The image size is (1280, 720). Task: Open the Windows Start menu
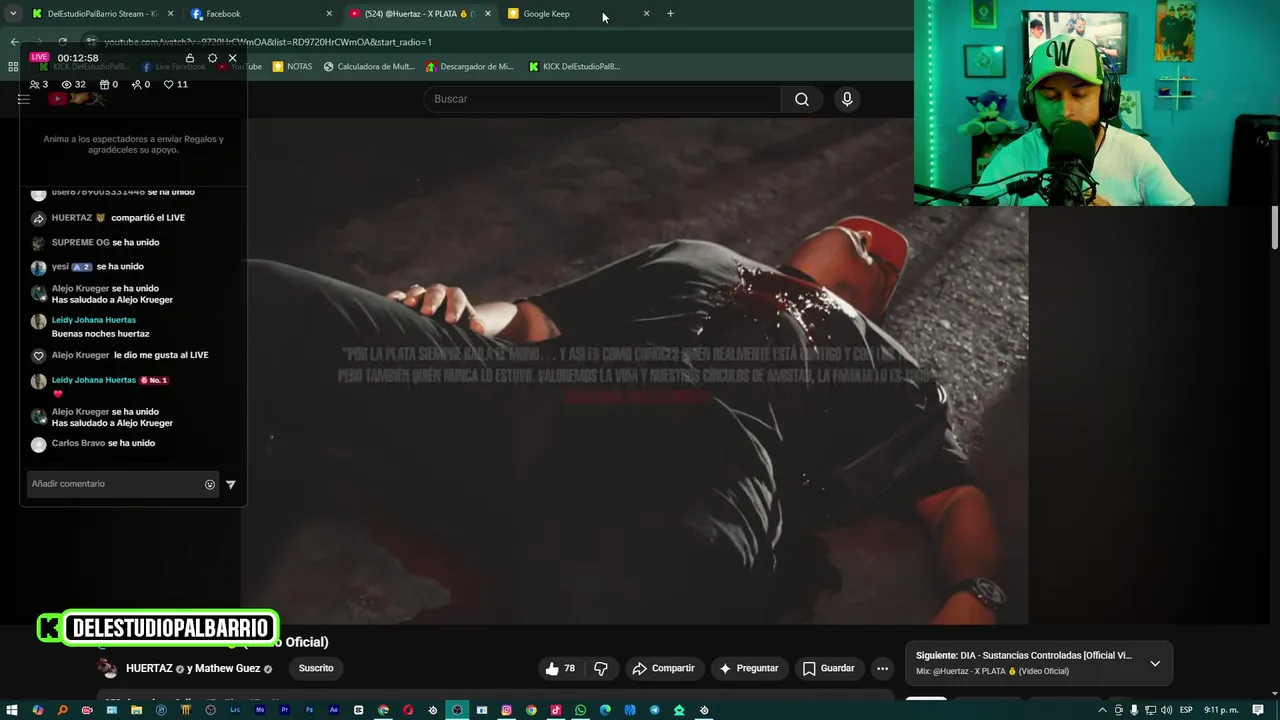pos(11,710)
